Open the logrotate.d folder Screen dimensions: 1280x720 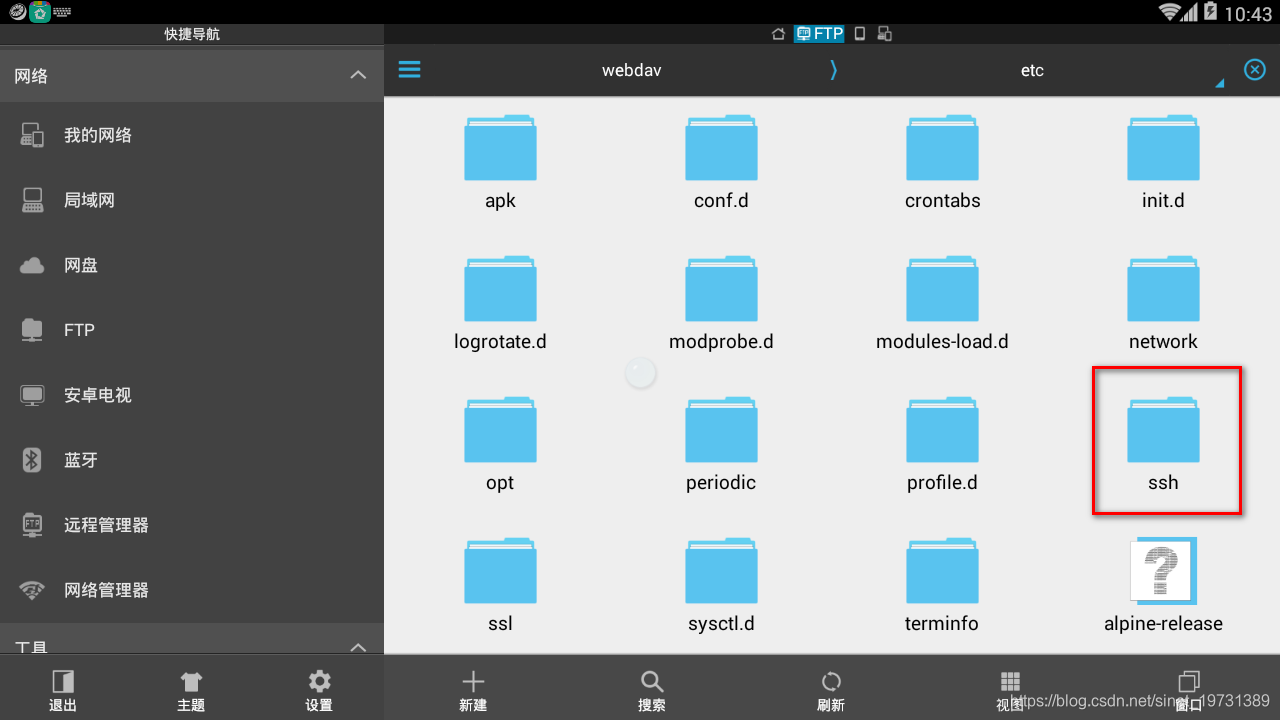[500, 303]
